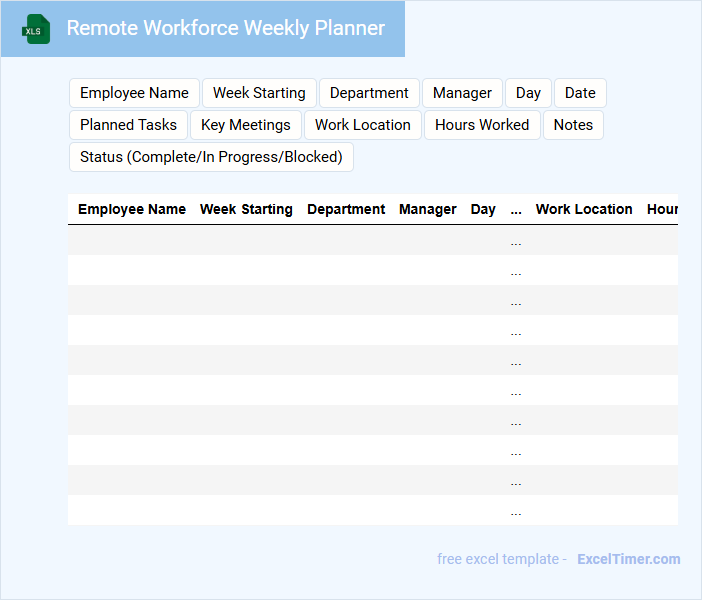702x600 pixels.
Task: Click the Department tag button
Action: click(x=369, y=93)
